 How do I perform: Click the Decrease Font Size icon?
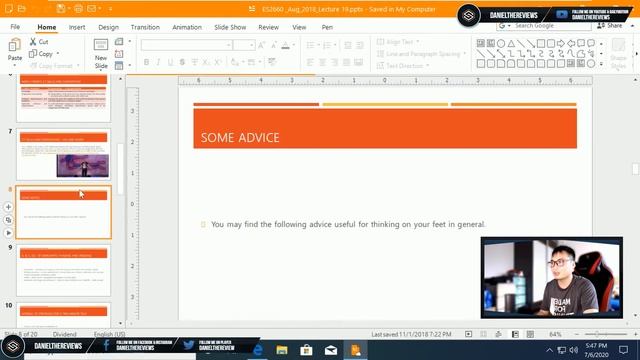tap(274, 45)
